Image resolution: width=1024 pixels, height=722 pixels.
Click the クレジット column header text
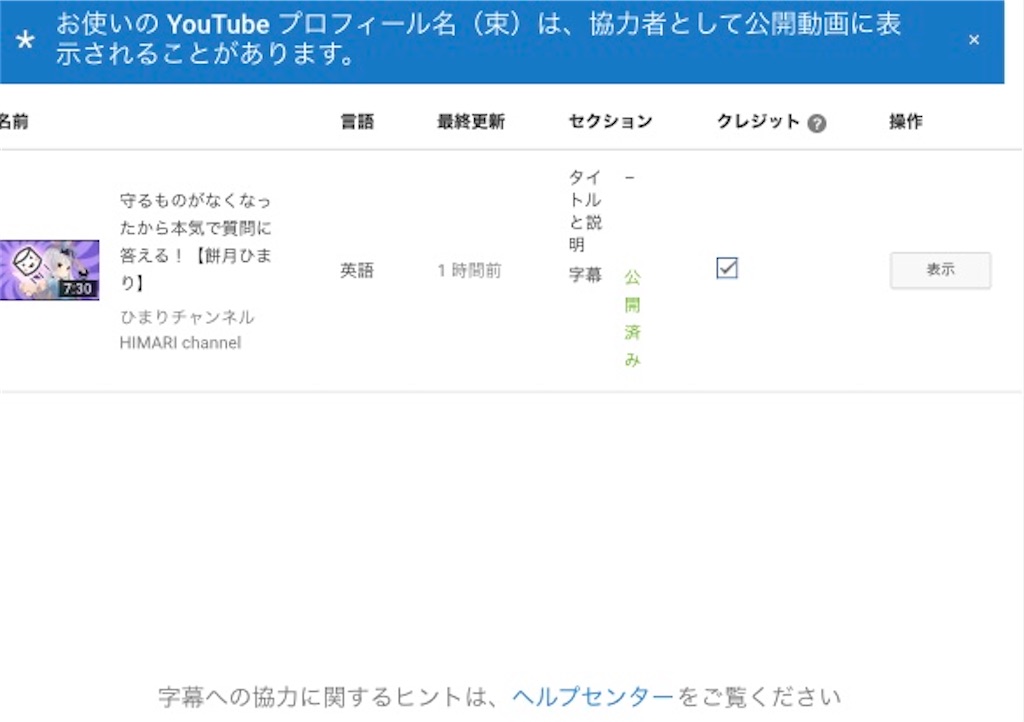click(x=758, y=121)
